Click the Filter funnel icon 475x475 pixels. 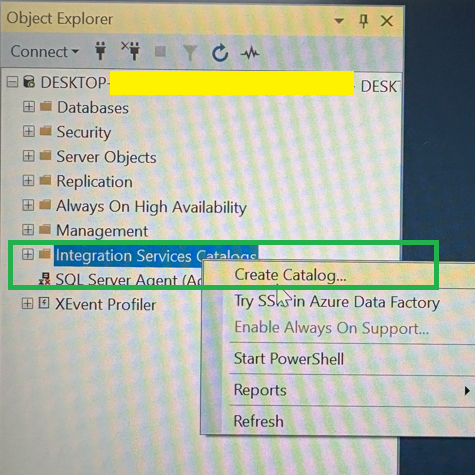click(x=190, y=53)
